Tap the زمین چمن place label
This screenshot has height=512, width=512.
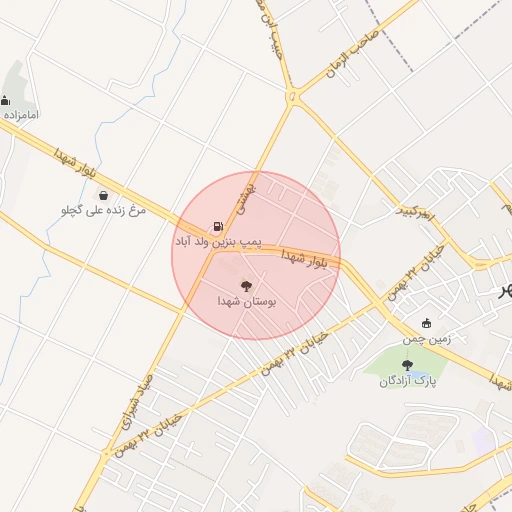coord(427,339)
